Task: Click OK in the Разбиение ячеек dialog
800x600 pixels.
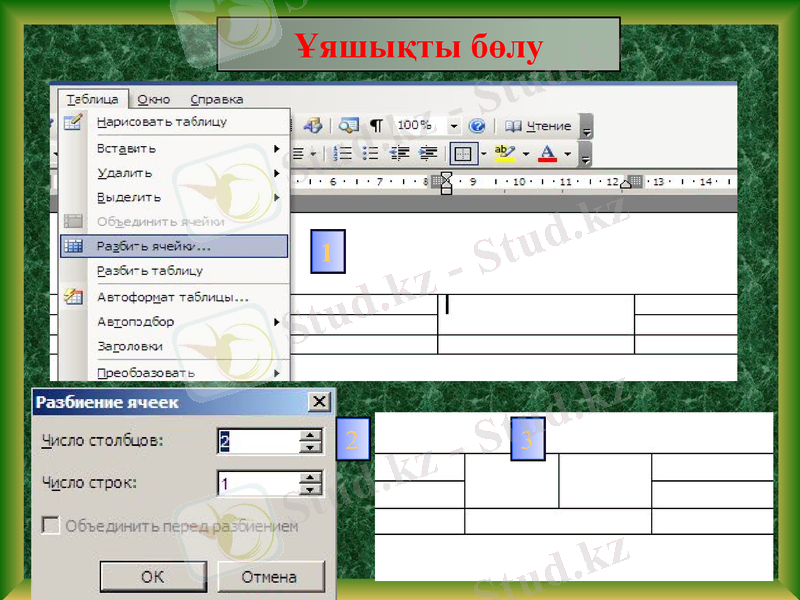Action: (152, 576)
